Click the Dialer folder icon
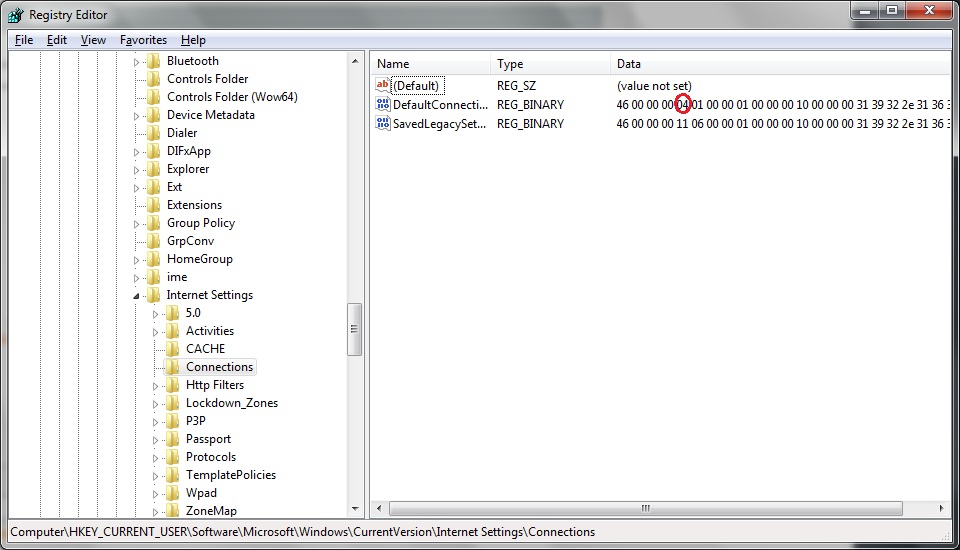The width and height of the screenshot is (960, 550). tap(154, 133)
